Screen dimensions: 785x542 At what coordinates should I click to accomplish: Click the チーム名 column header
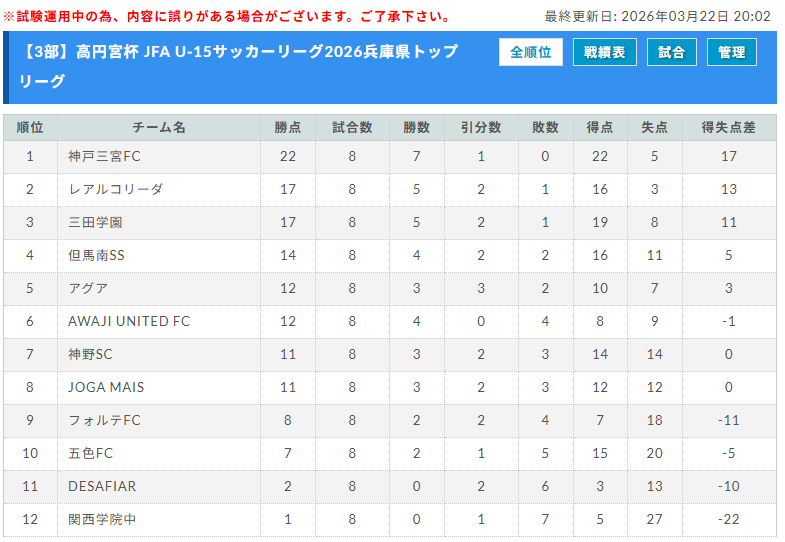159,127
